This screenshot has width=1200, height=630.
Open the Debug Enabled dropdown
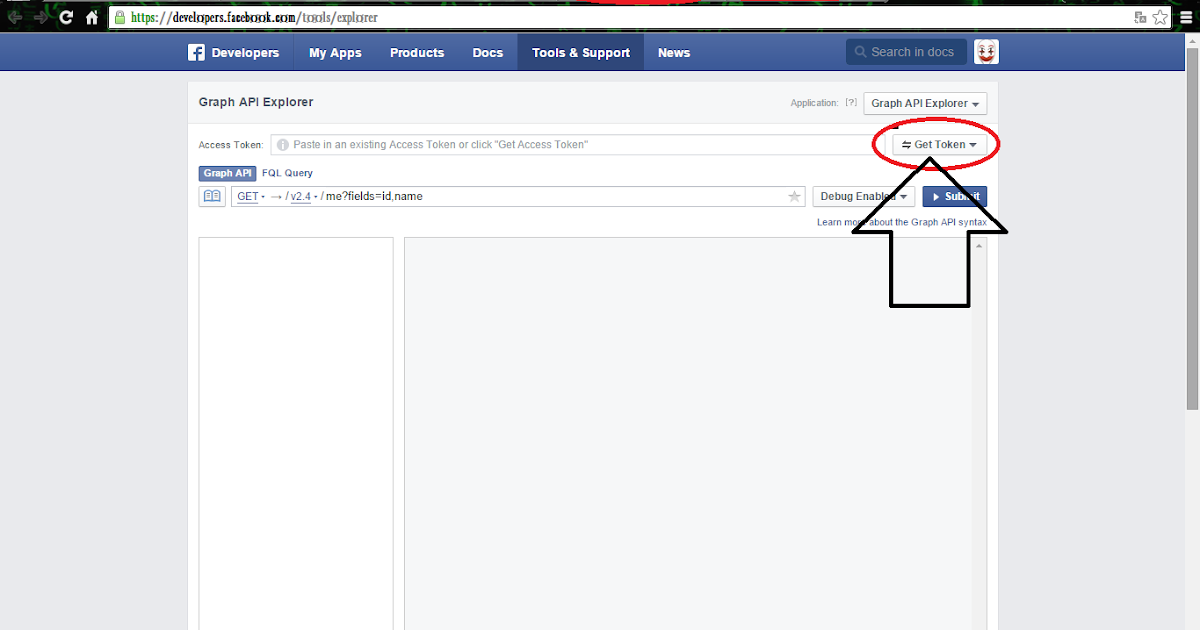pyautogui.click(x=864, y=196)
